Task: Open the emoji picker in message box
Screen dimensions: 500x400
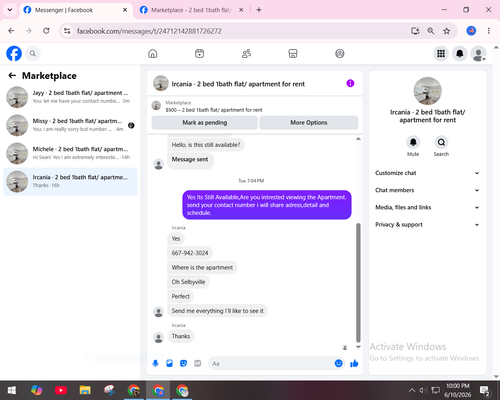Action: coord(338,363)
